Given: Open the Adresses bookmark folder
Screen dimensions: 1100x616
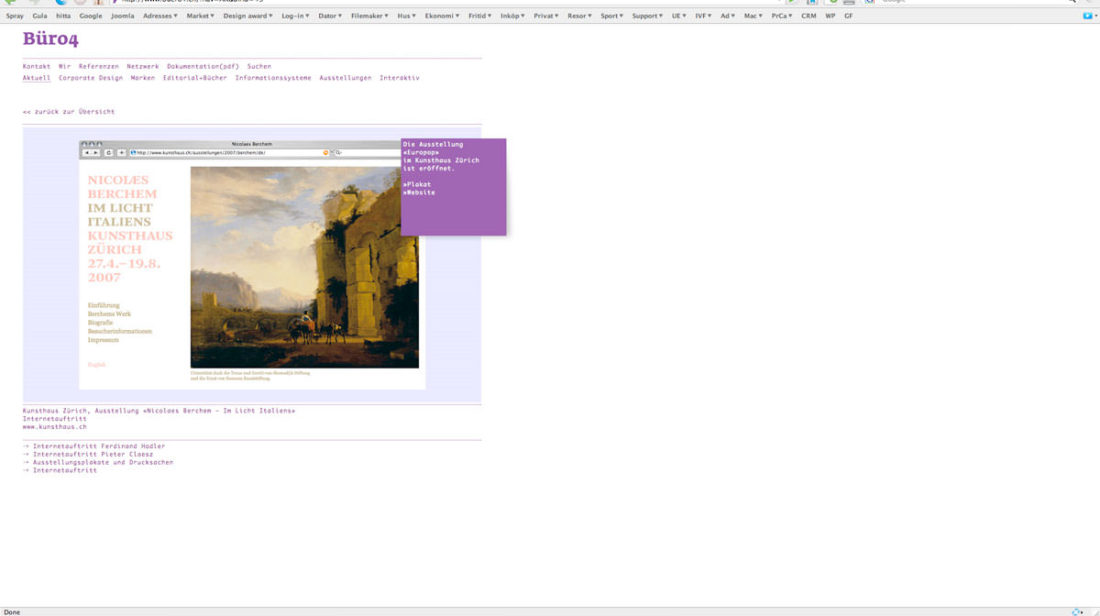Looking at the screenshot, I should click(x=160, y=15).
